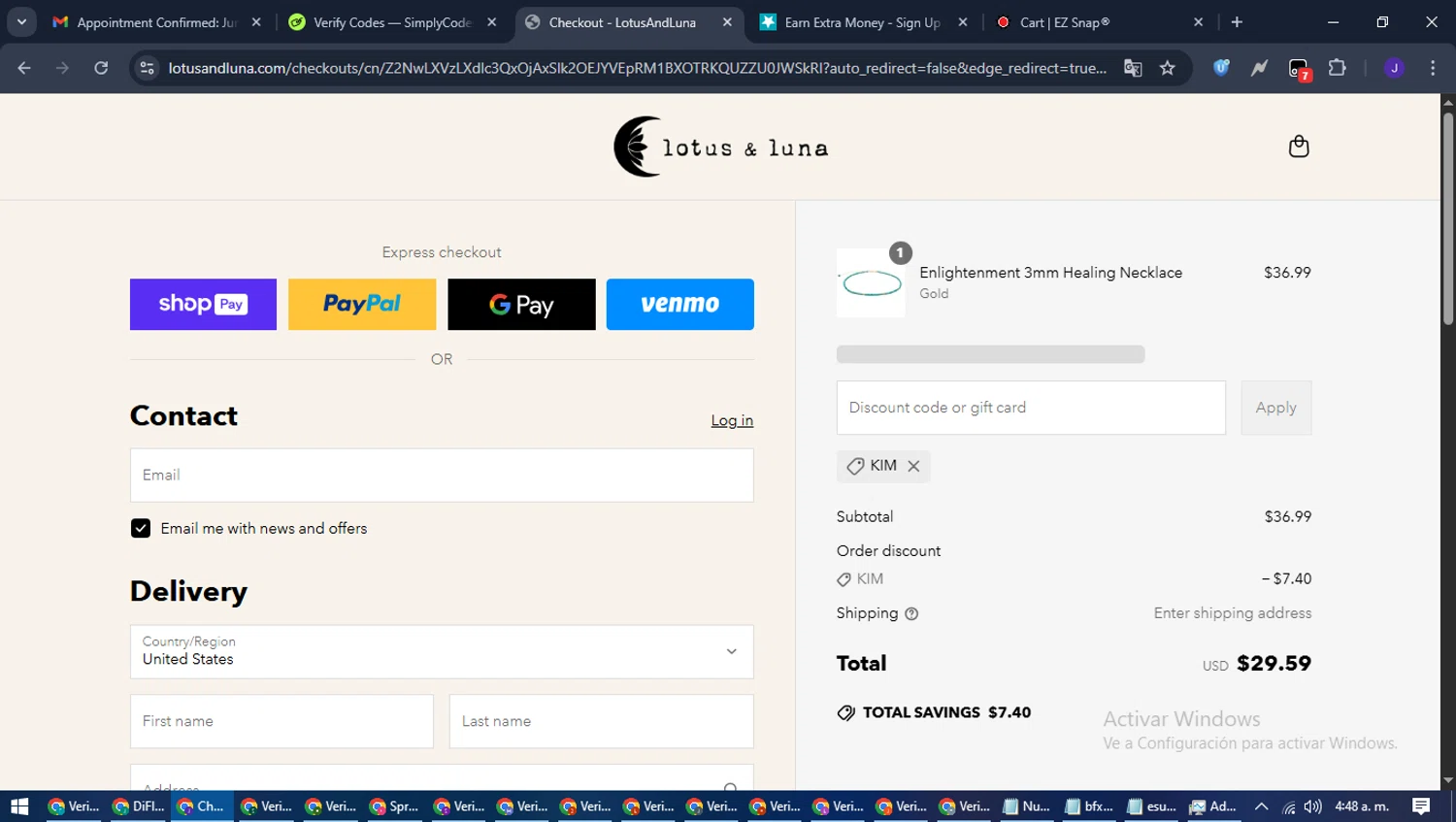1456x822 pixels.
Task: Click the taskbar clock 4:48 a. m.
Action: [1362, 806]
